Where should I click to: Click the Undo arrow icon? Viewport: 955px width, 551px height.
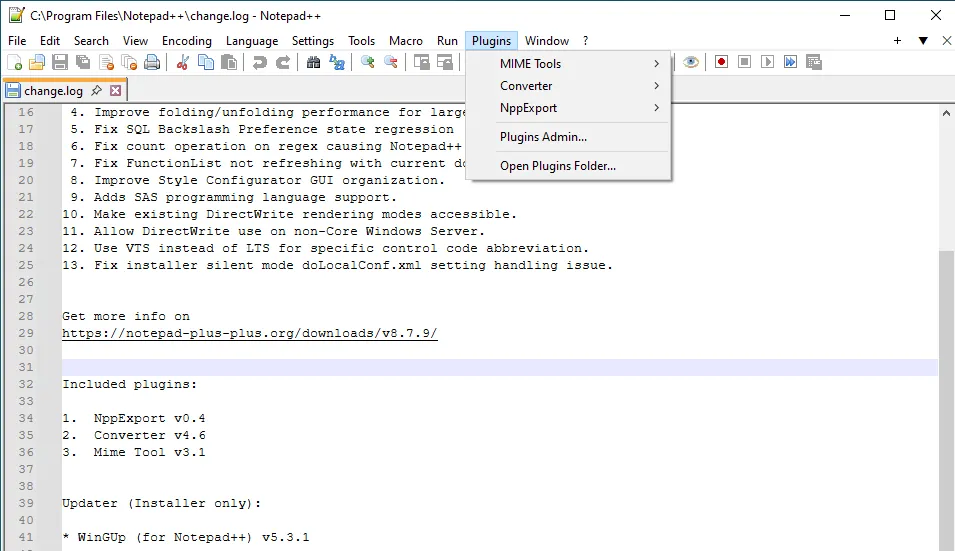259,62
